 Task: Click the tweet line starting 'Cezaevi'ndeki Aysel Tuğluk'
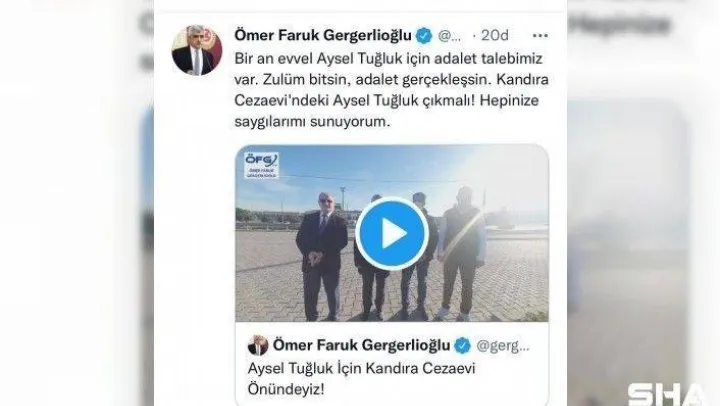386,101
